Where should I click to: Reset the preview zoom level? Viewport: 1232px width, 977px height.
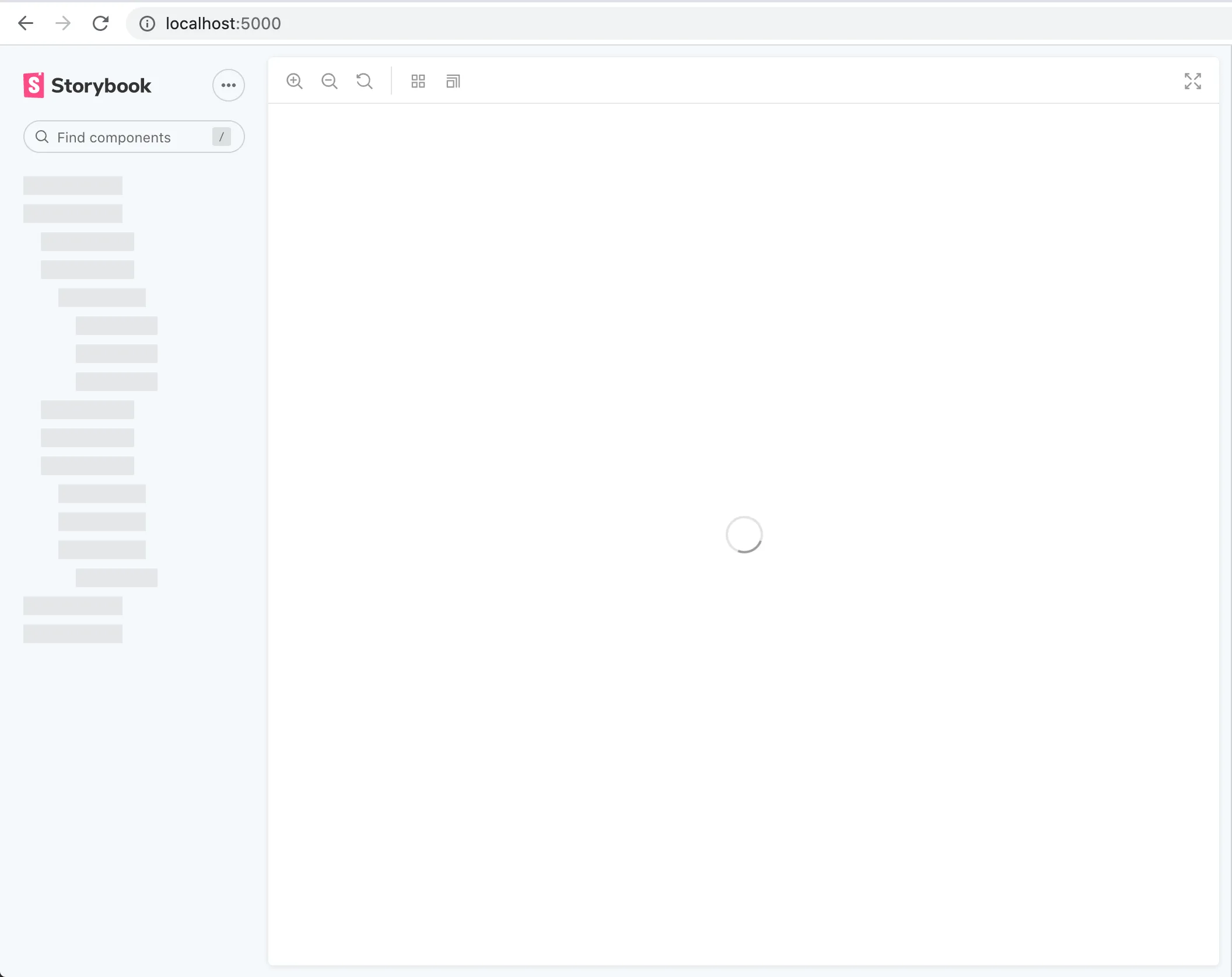tap(364, 81)
